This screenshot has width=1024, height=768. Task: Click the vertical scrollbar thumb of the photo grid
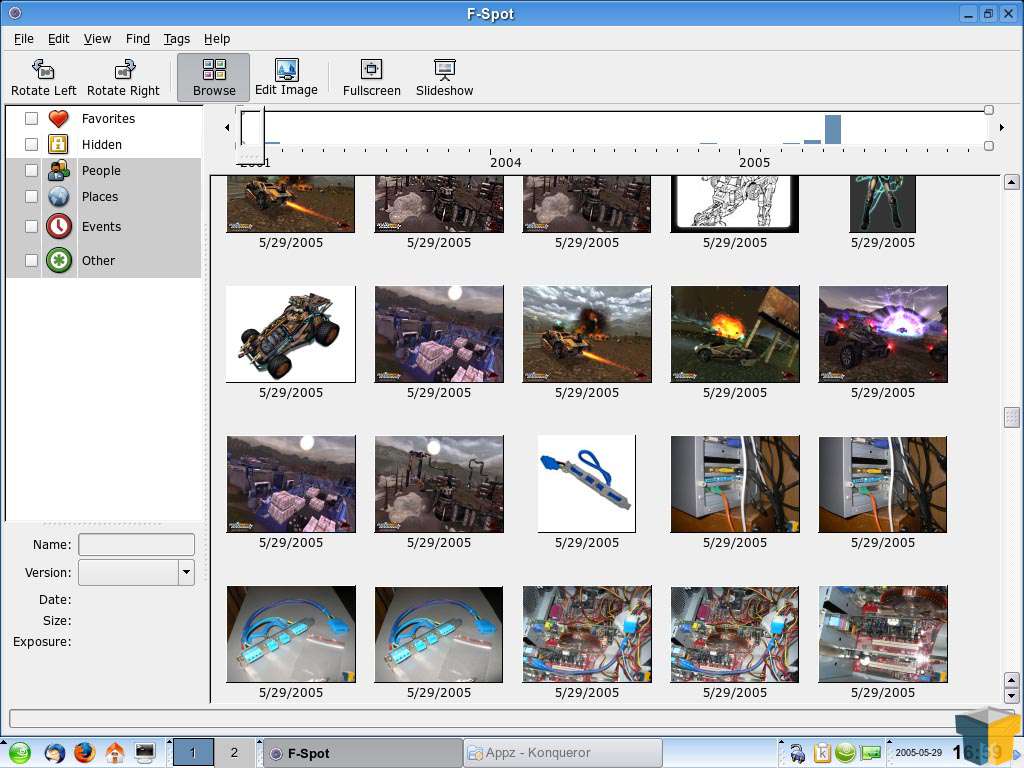pyautogui.click(x=1011, y=417)
